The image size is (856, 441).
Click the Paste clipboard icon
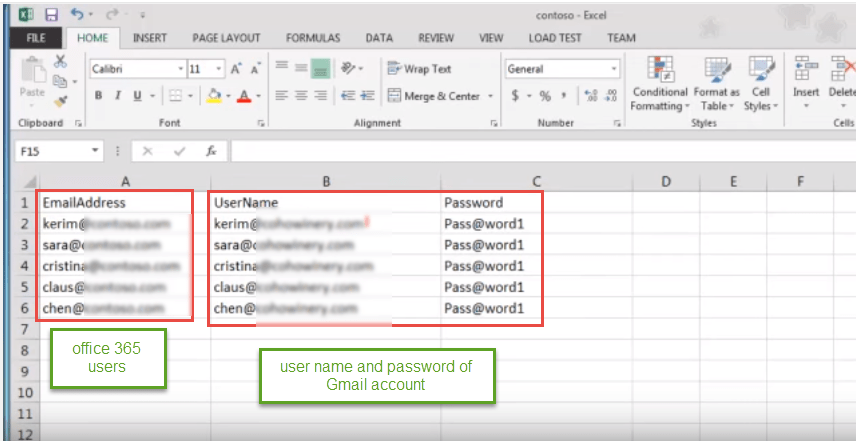coord(32,72)
